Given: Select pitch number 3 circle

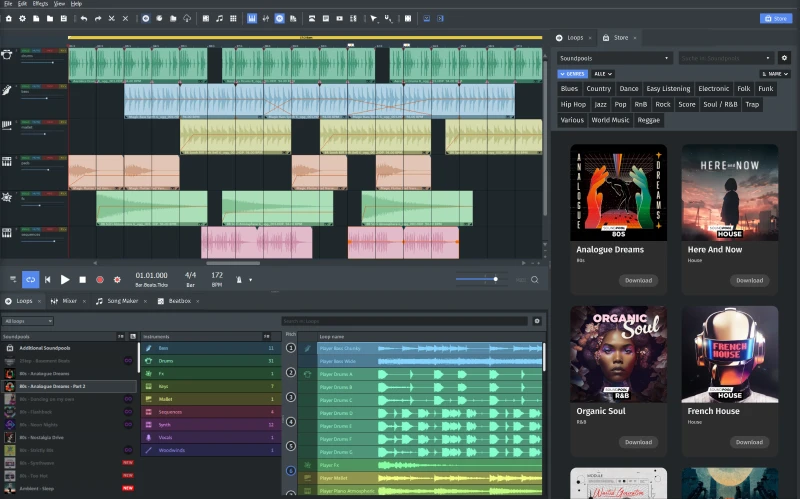Looking at the screenshot, I should (291, 397).
